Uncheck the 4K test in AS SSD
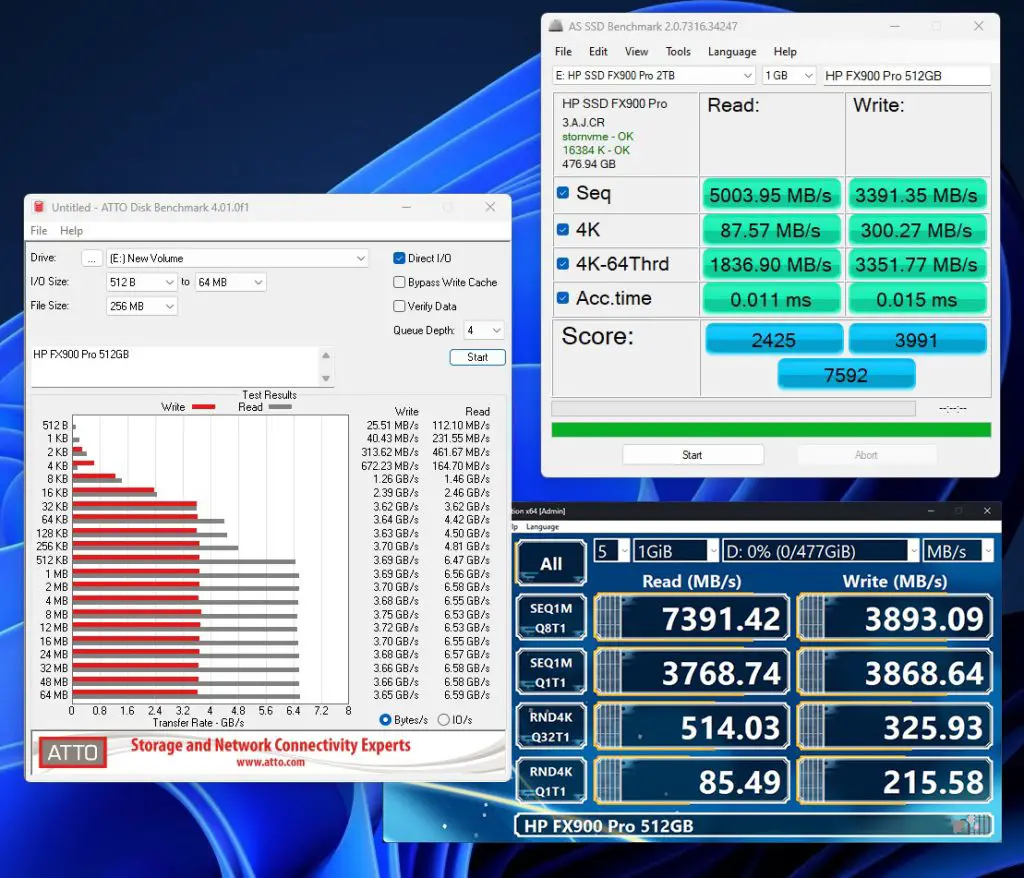This screenshot has height=878, width=1024. (x=562, y=229)
